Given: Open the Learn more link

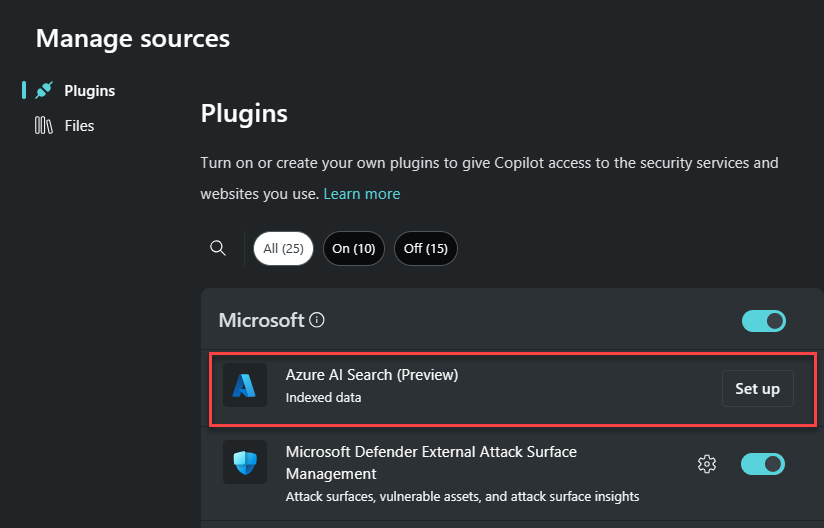Looking at the screenshot, I should 362,194.
